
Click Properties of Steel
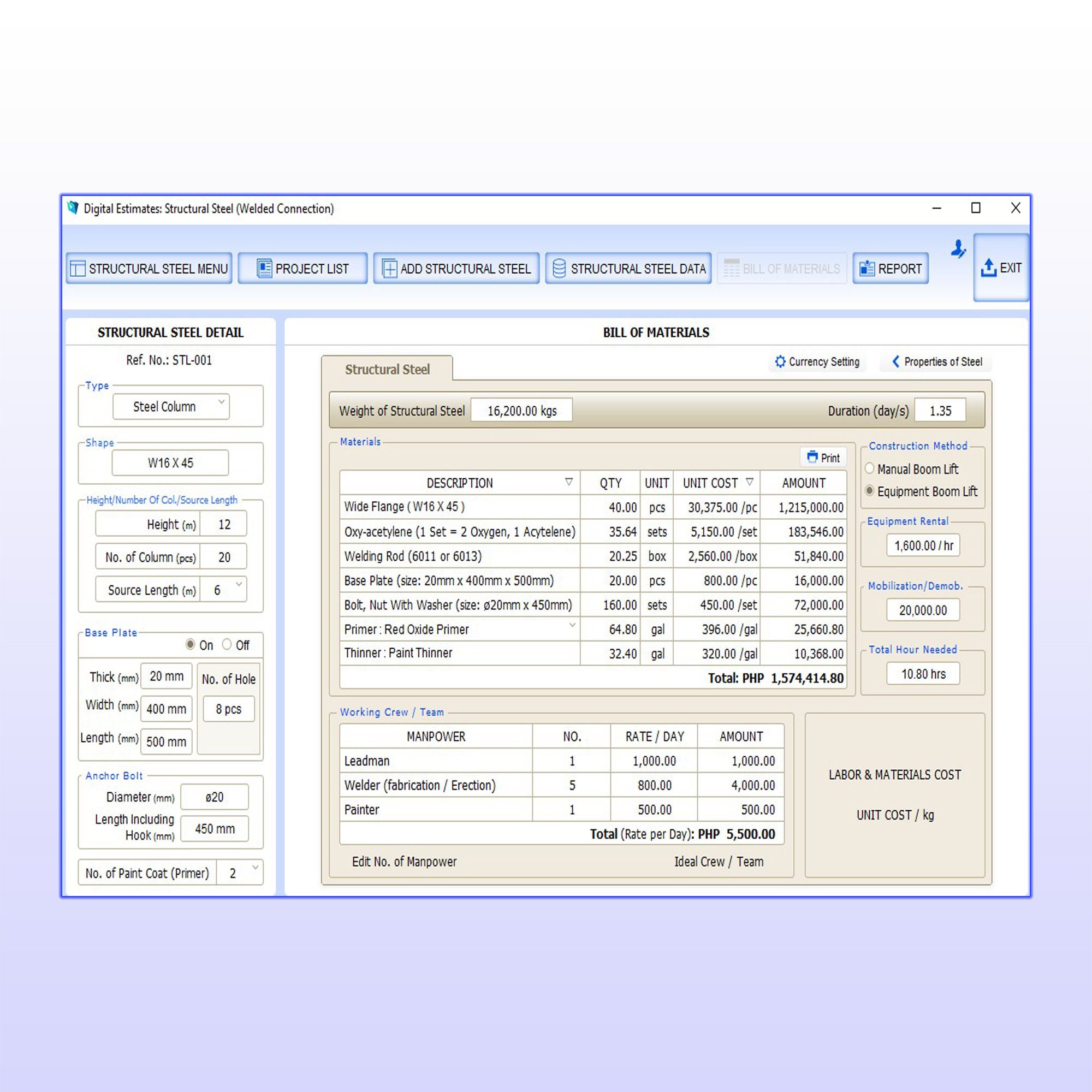pos(935,363)
